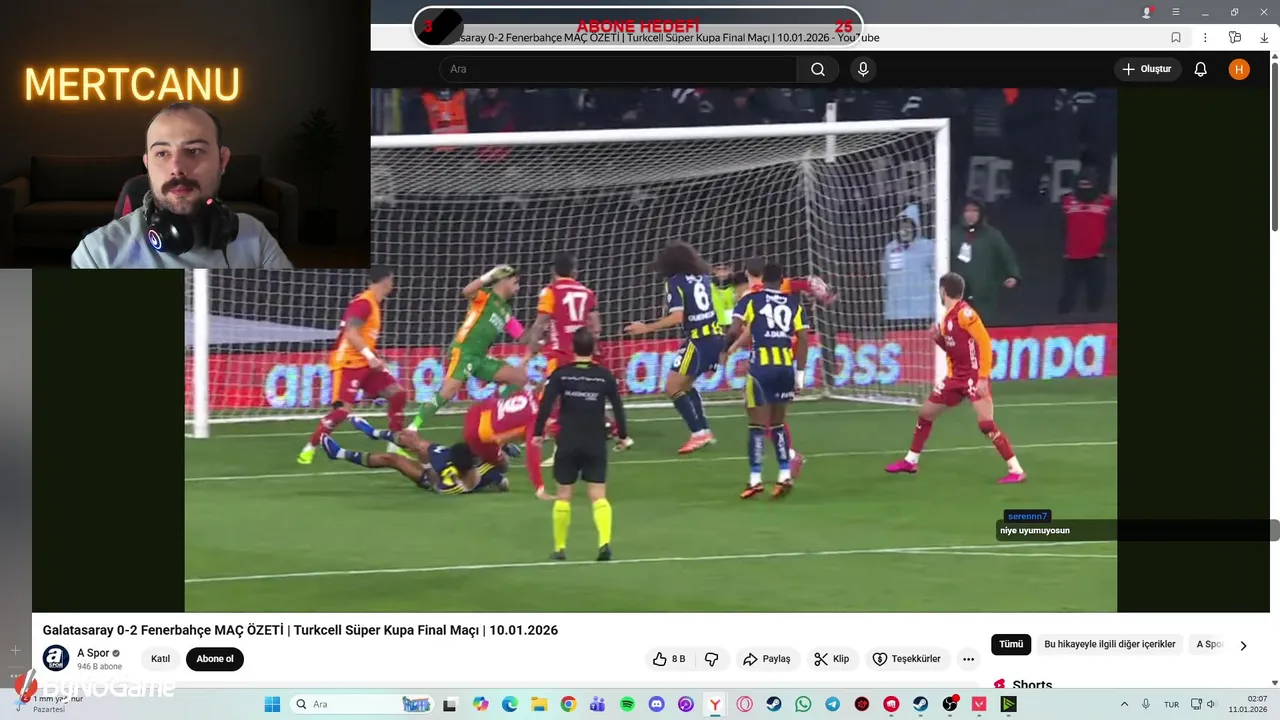Image resolution: width=1280 pixels, height=720 pixels.
Task: Open Telegram from the taskbar
Action: tap(832, 704)
